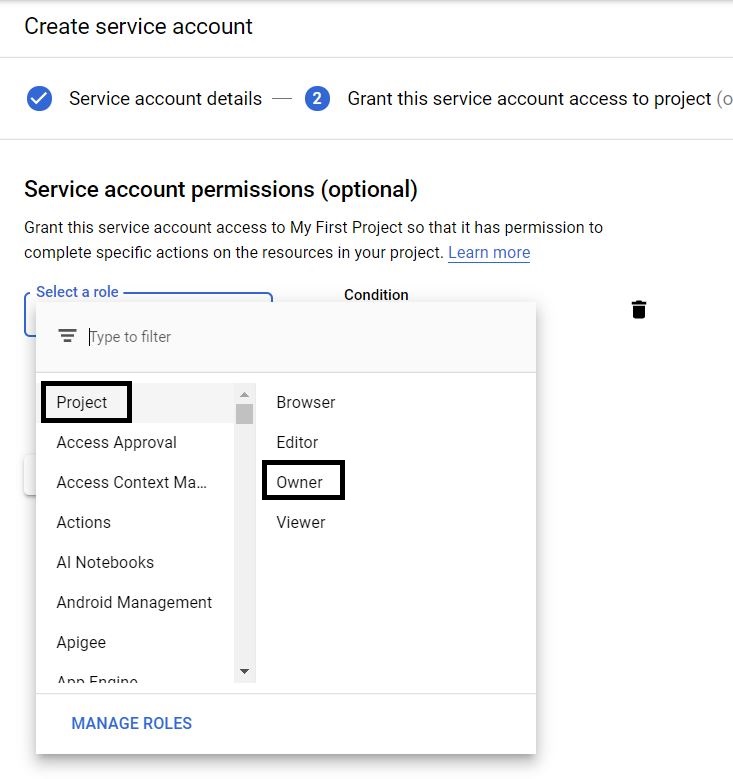Click the completed Service account details checkmark

pyautogui.click(x=39, y=98)
